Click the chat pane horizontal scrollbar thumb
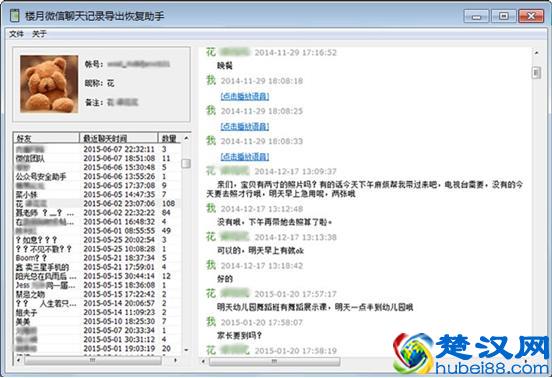The image size is (552, 378). pyautogui.click(x=275, y=361)
